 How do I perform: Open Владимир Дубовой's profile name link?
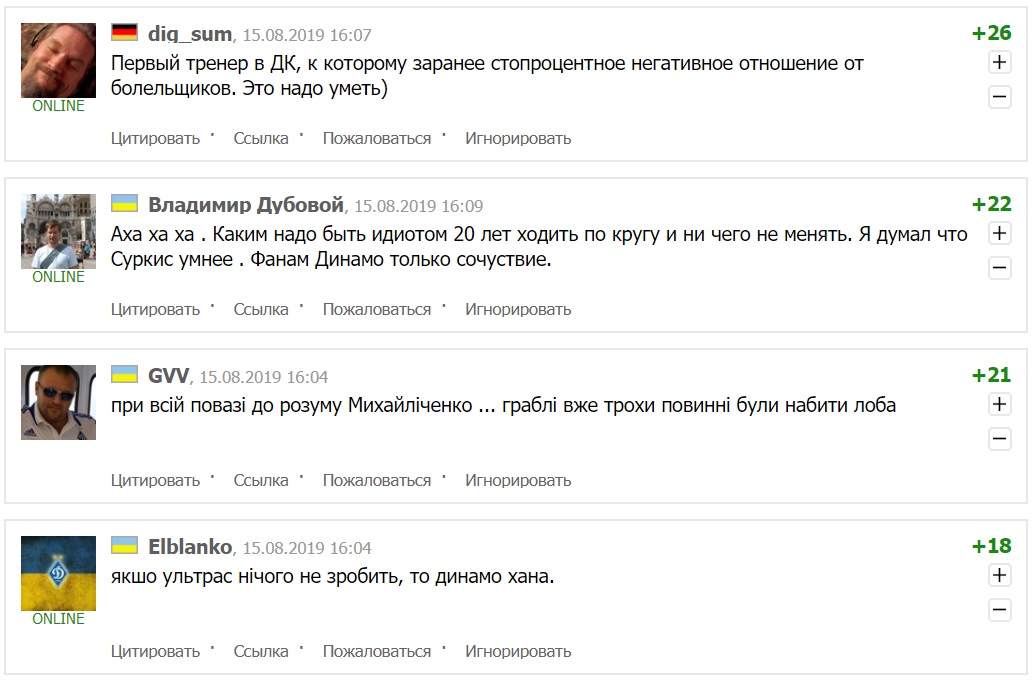[246, 205]
